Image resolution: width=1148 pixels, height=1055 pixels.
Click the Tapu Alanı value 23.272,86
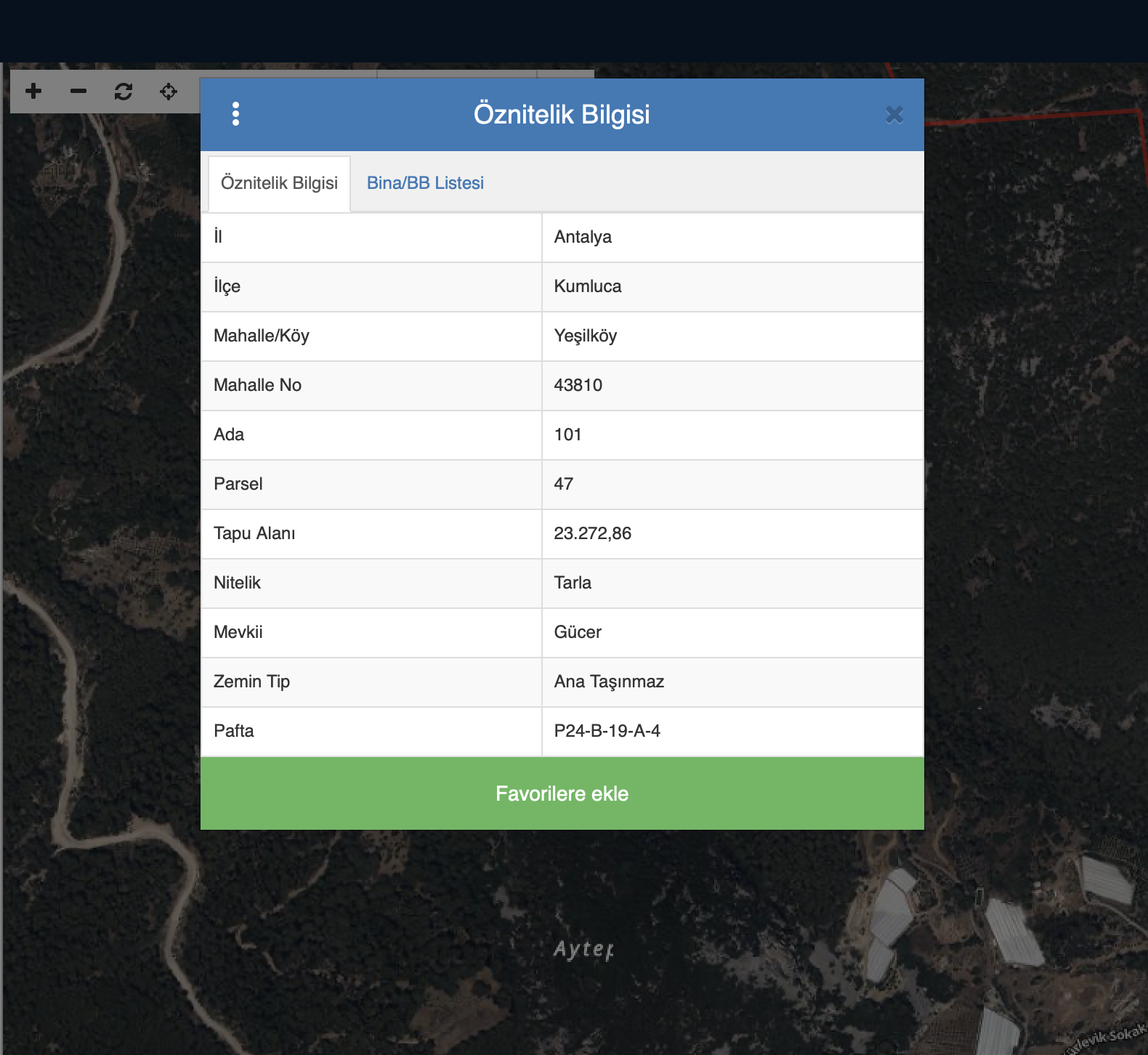coord(592,533)
